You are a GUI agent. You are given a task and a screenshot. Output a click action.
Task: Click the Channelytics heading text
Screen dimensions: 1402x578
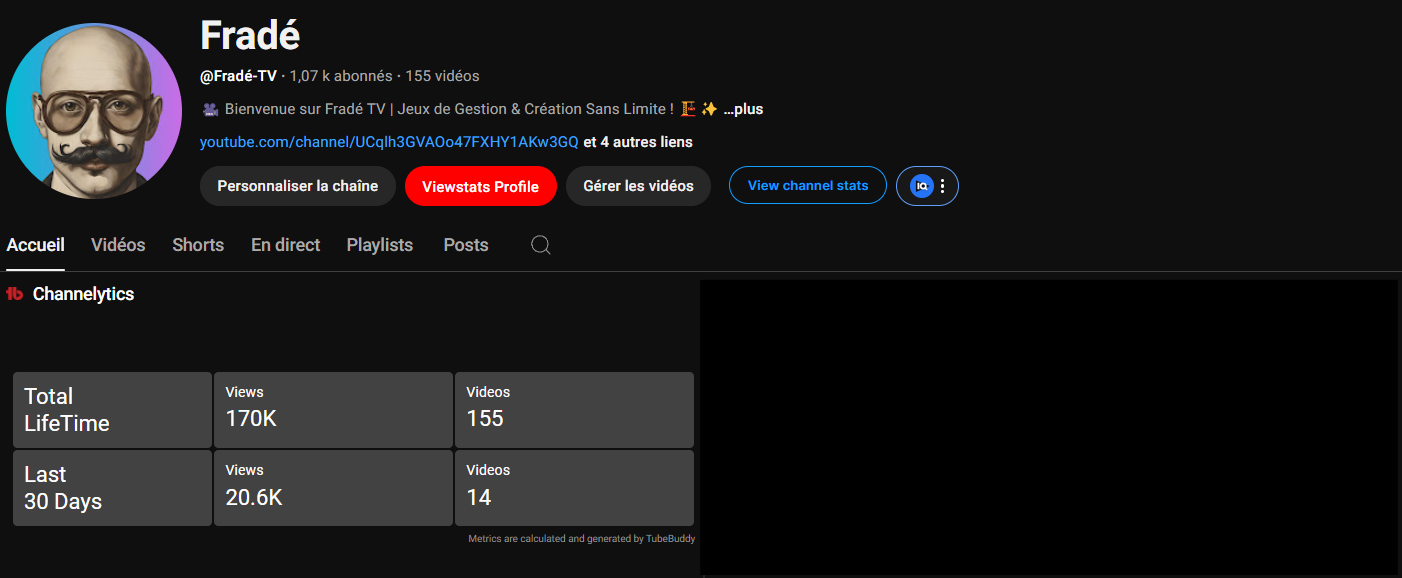(84, 294)
